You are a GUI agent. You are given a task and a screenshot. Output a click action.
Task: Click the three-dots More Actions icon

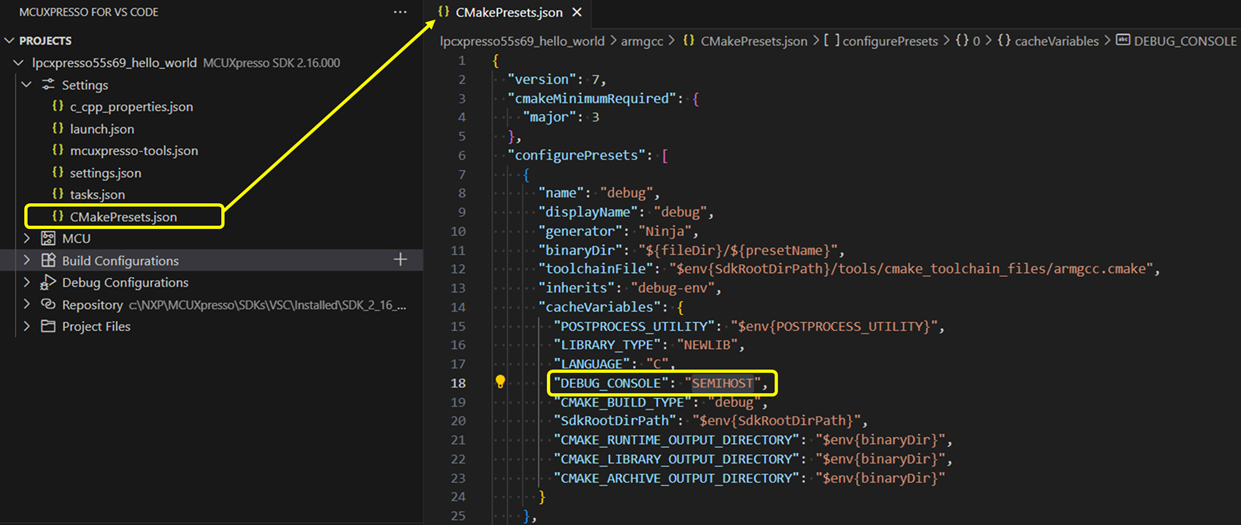(400, 12)
